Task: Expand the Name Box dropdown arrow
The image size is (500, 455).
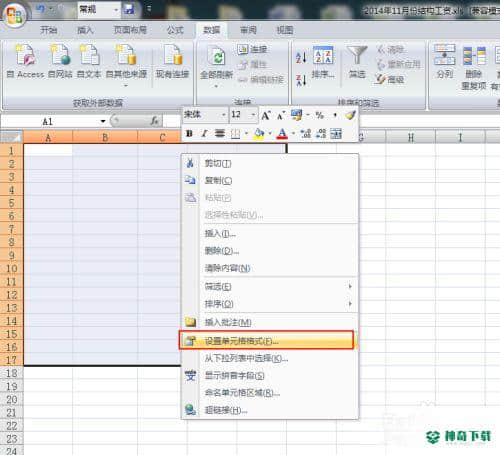Action: coord(103,121)
